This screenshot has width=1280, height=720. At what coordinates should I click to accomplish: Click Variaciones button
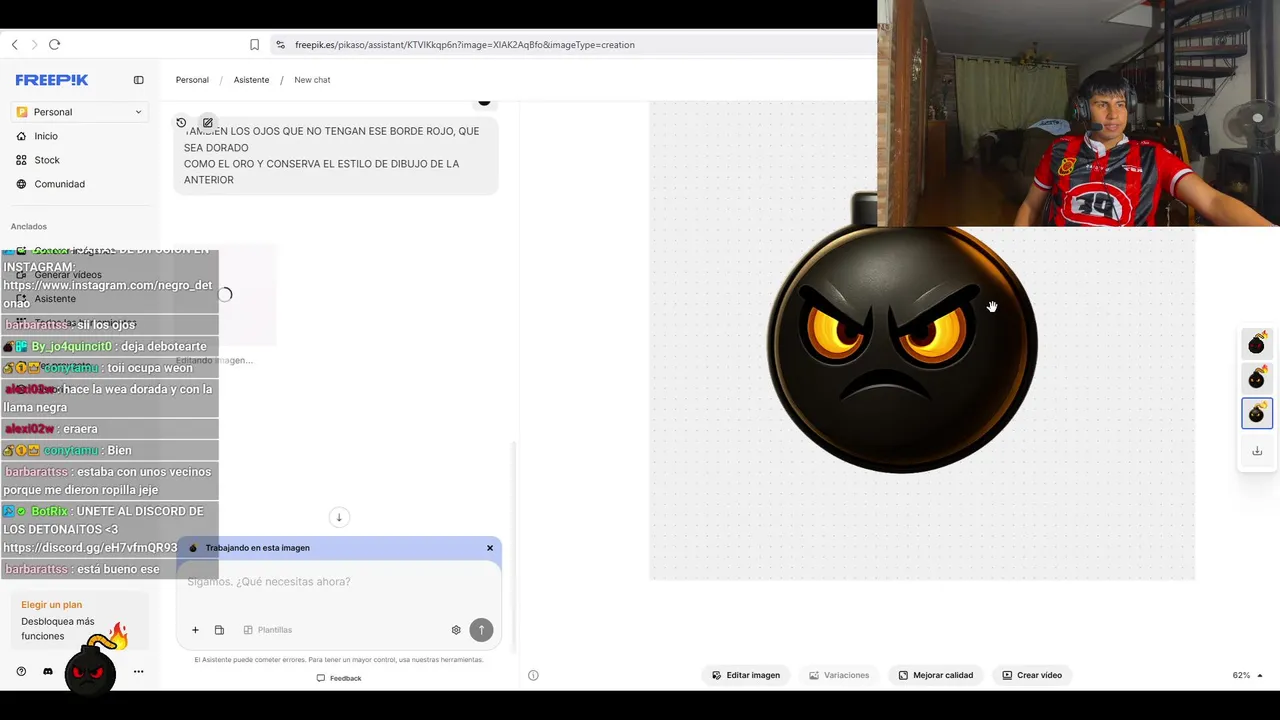839,675
